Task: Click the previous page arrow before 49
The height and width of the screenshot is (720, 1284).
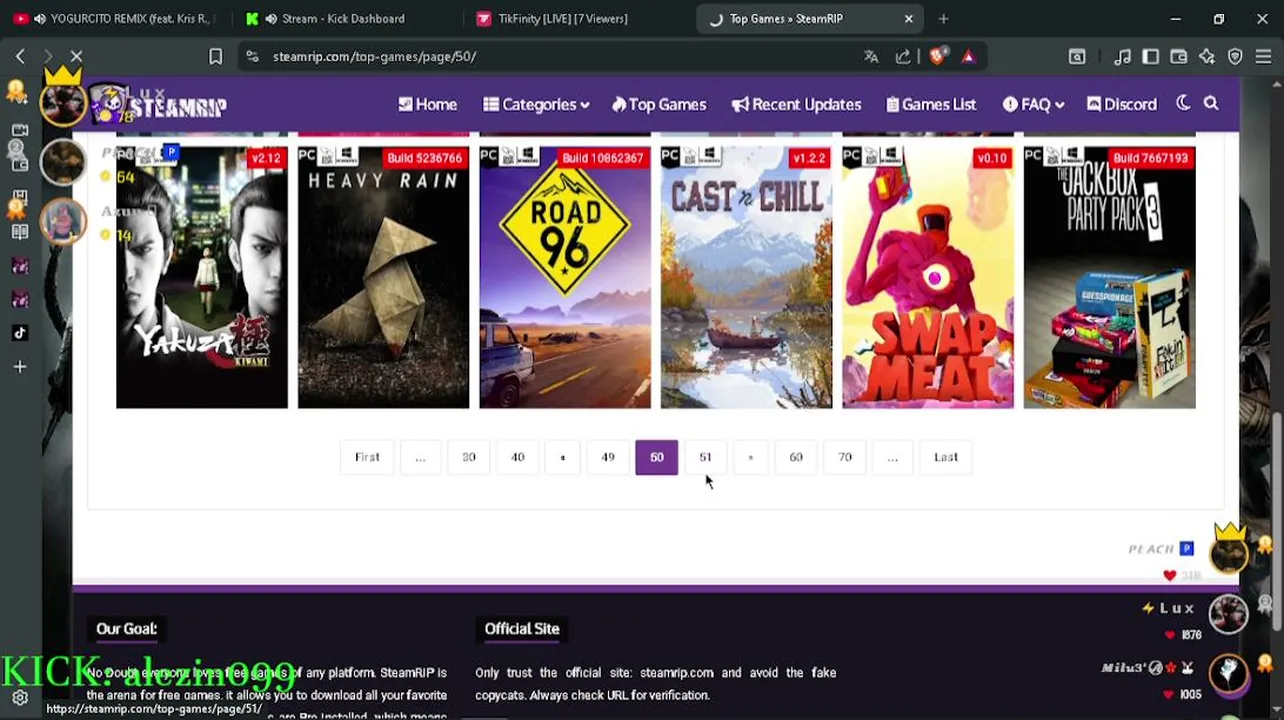Action: pyautogui.click(x=563, y=457)
